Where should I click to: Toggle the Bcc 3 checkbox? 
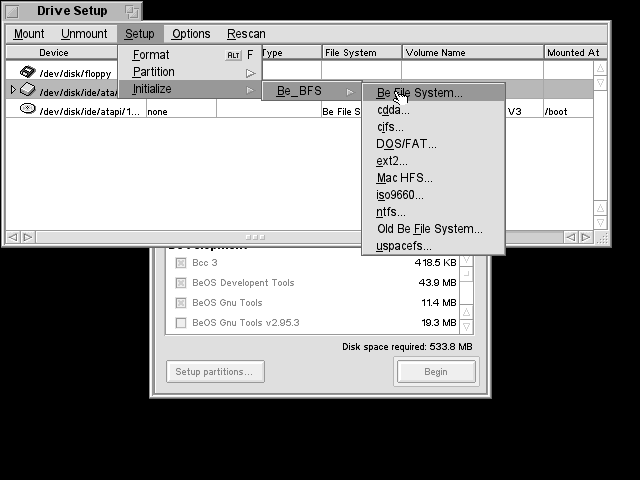coord(181,263)
